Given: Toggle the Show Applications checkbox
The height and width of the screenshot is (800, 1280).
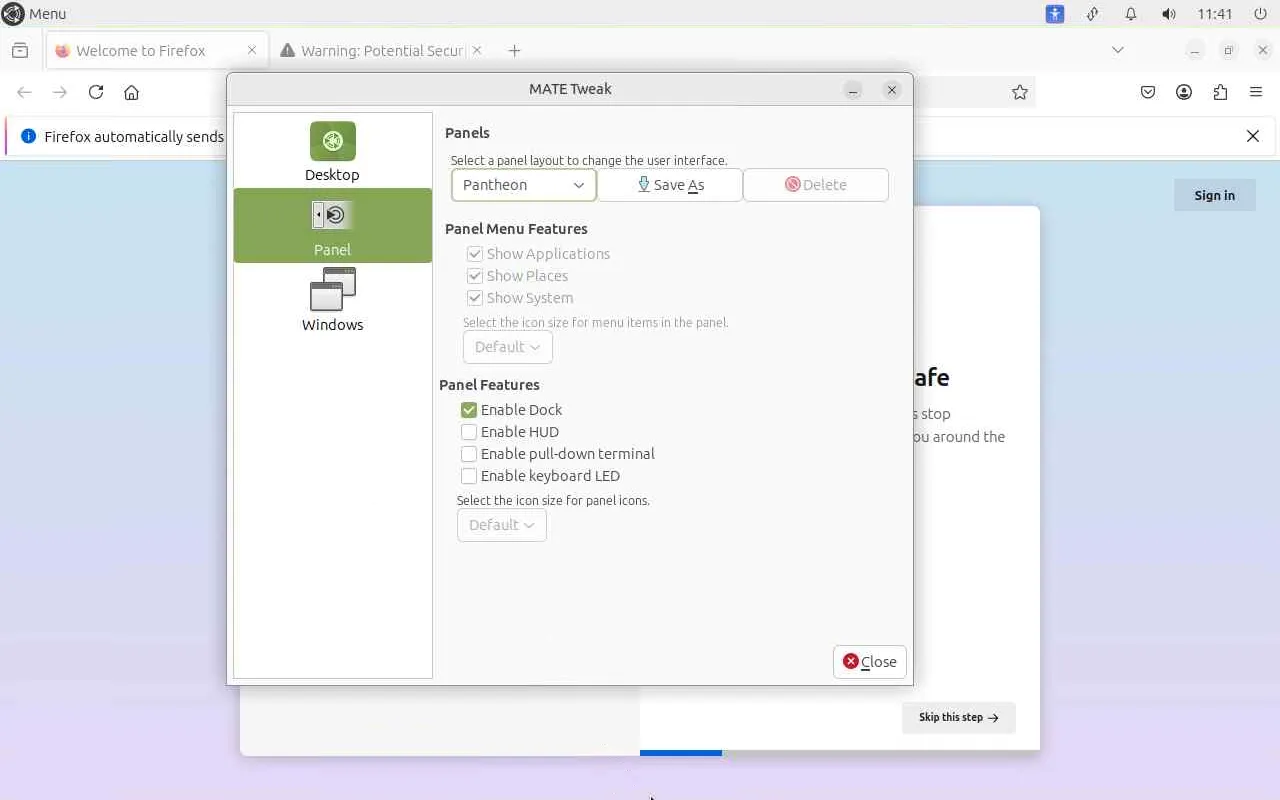Looking at the screenshot, I should pos(475,254).
